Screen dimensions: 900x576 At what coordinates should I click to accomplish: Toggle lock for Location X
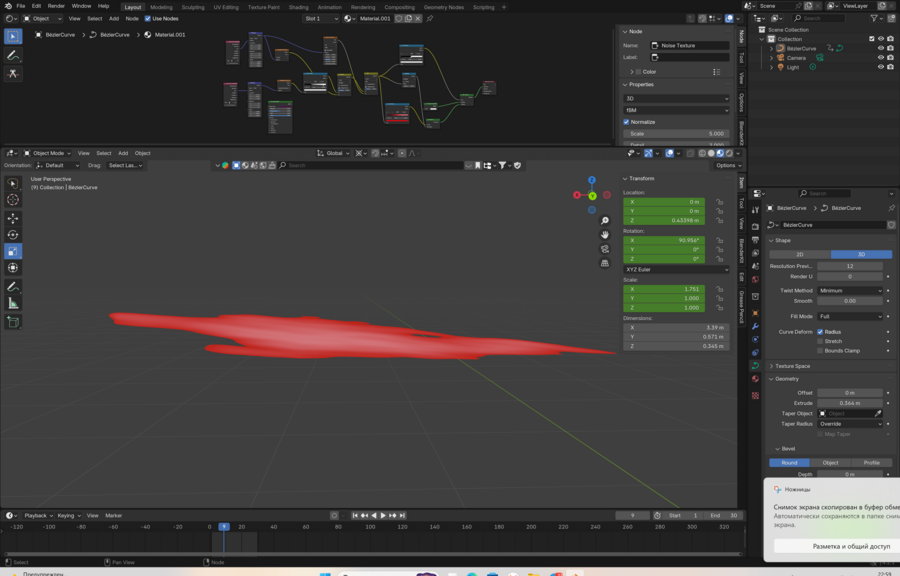(719, 202)
